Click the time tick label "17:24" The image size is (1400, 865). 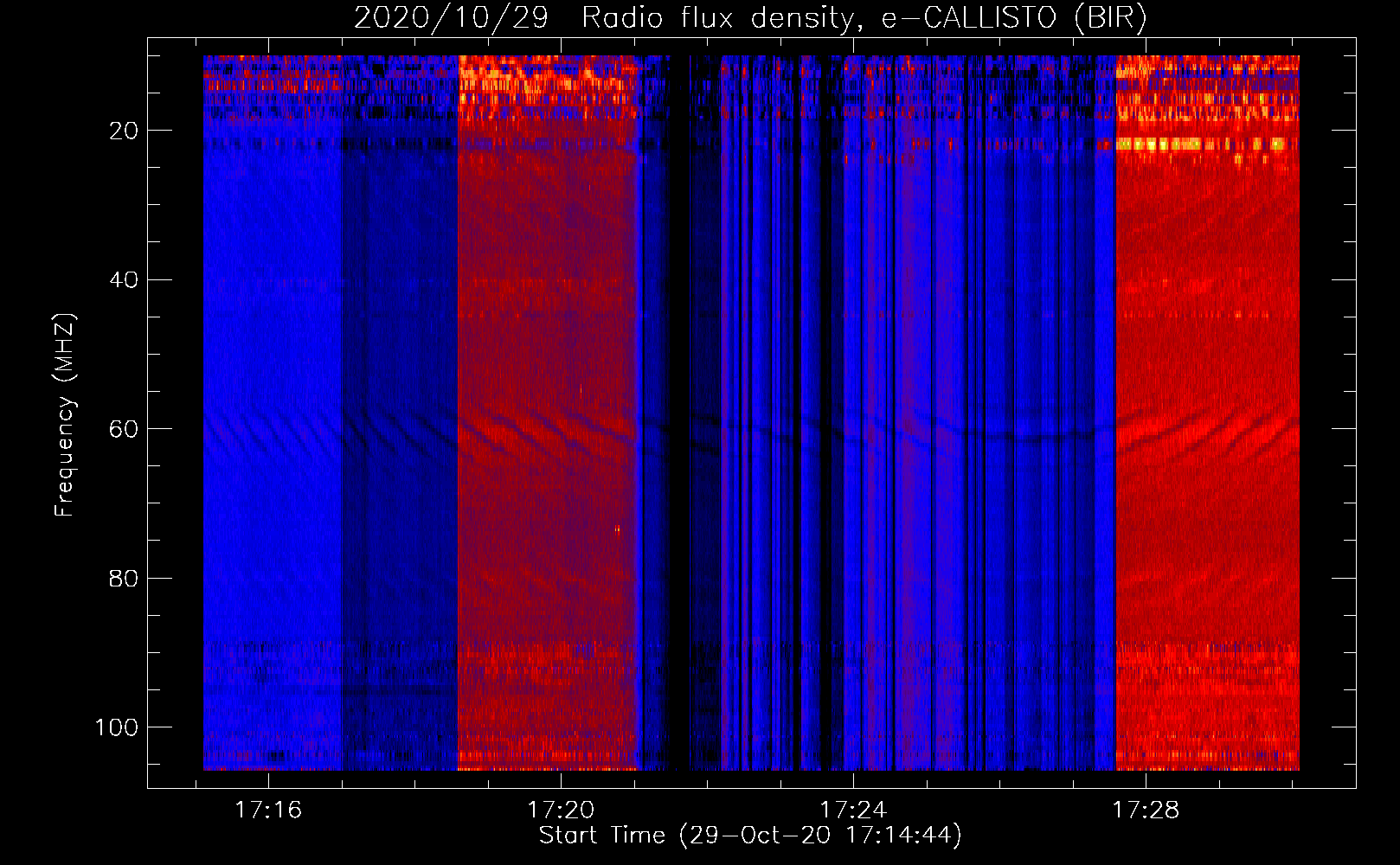(853, 810)
